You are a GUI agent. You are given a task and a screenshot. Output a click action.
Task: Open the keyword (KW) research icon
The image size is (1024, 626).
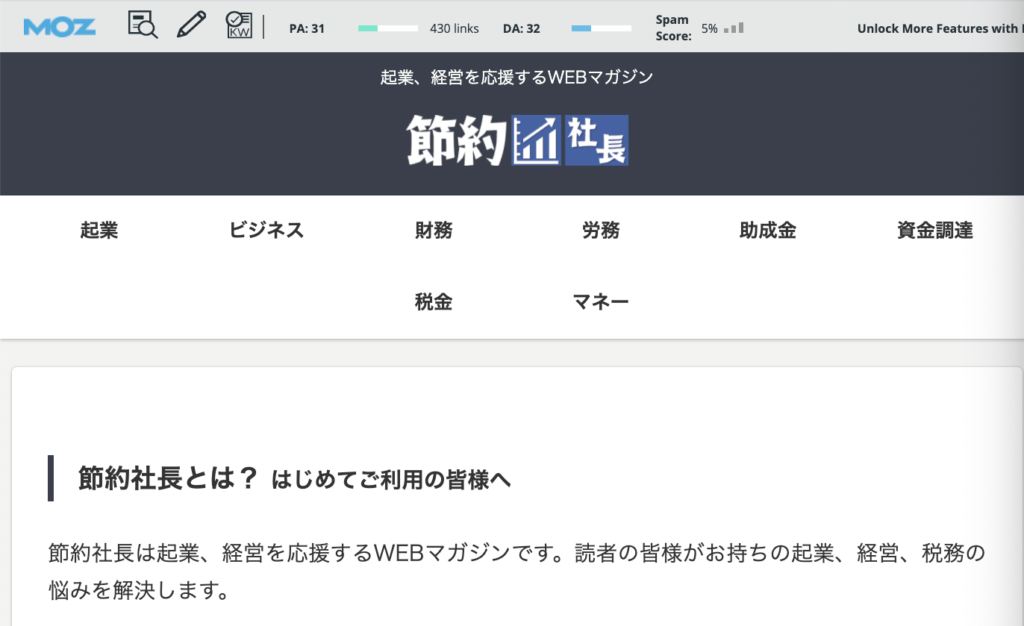(x=238, y=26)
